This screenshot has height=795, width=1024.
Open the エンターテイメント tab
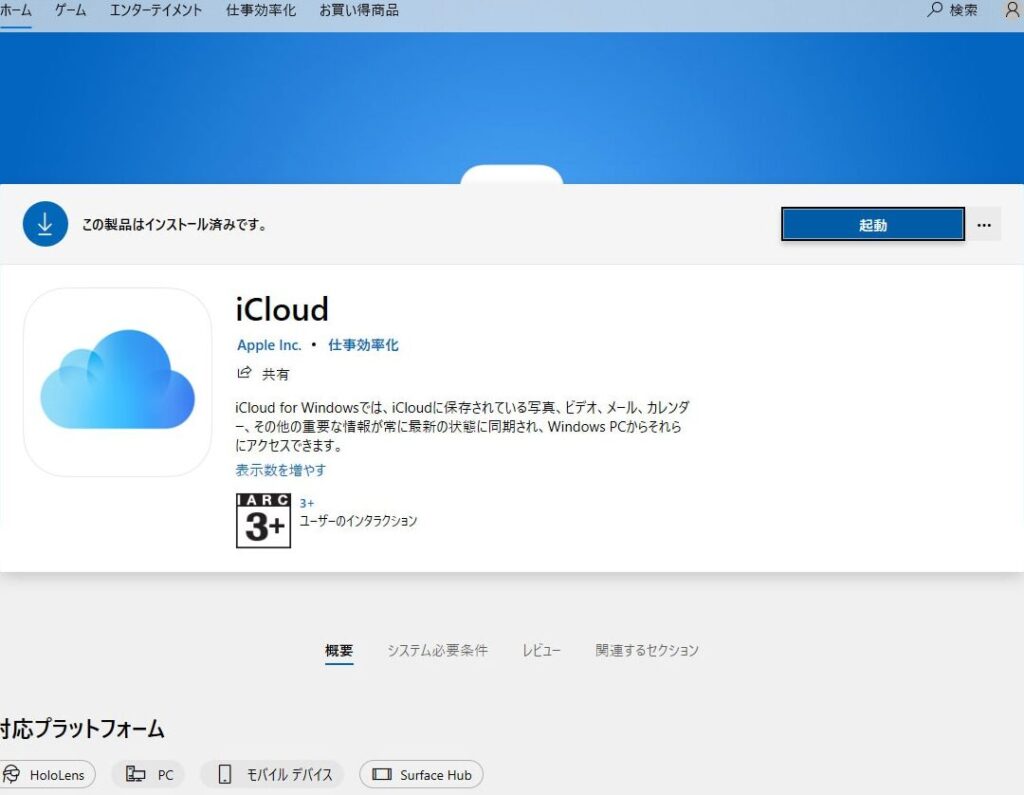pyautogui.click(x=155, y=10)
